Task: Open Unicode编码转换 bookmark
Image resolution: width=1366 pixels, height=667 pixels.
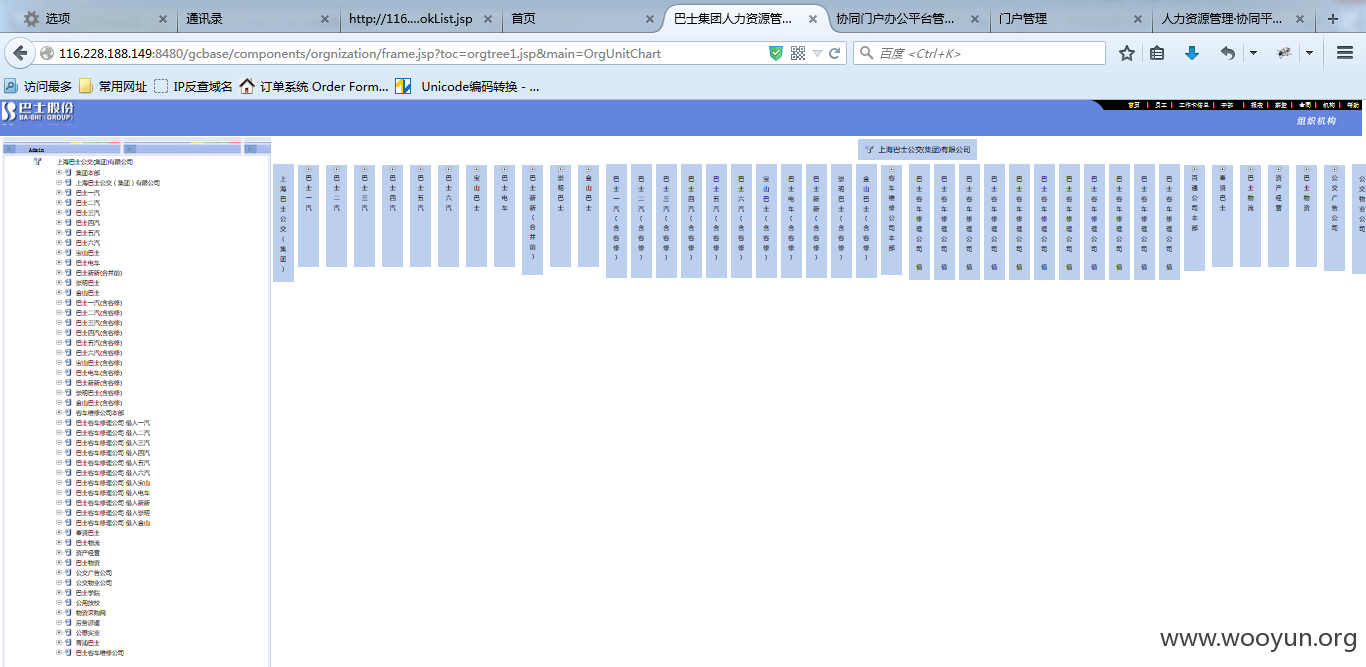Action: point(467,86)
